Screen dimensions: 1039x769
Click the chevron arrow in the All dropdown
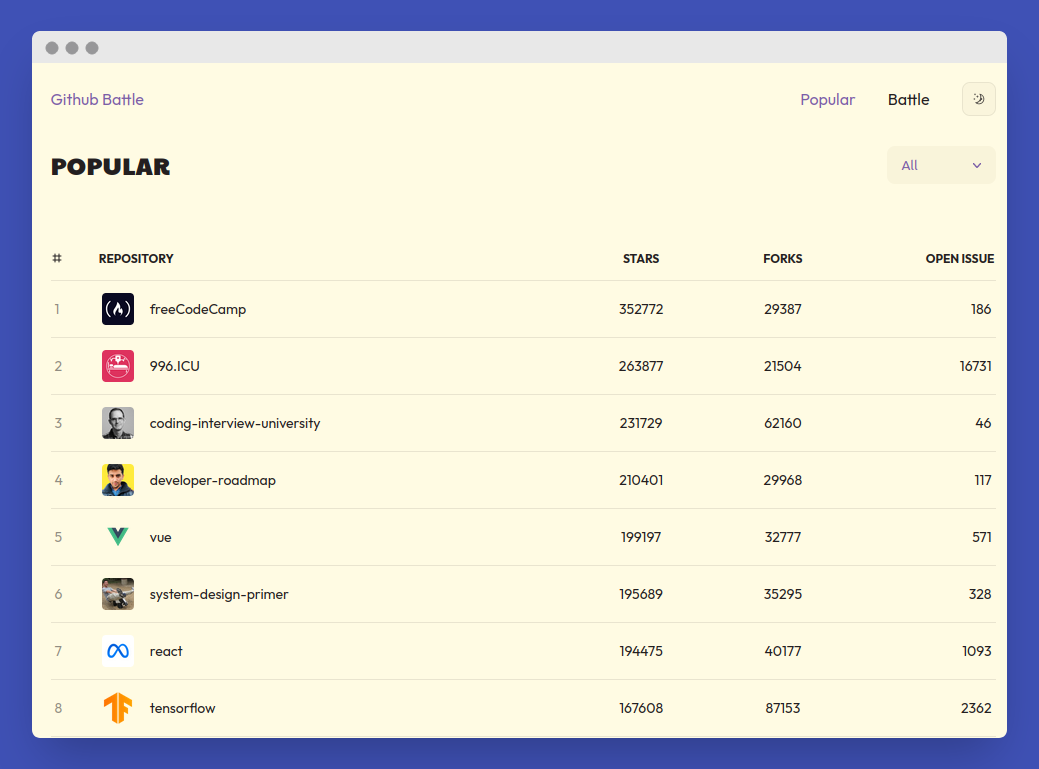click(976, 166)
